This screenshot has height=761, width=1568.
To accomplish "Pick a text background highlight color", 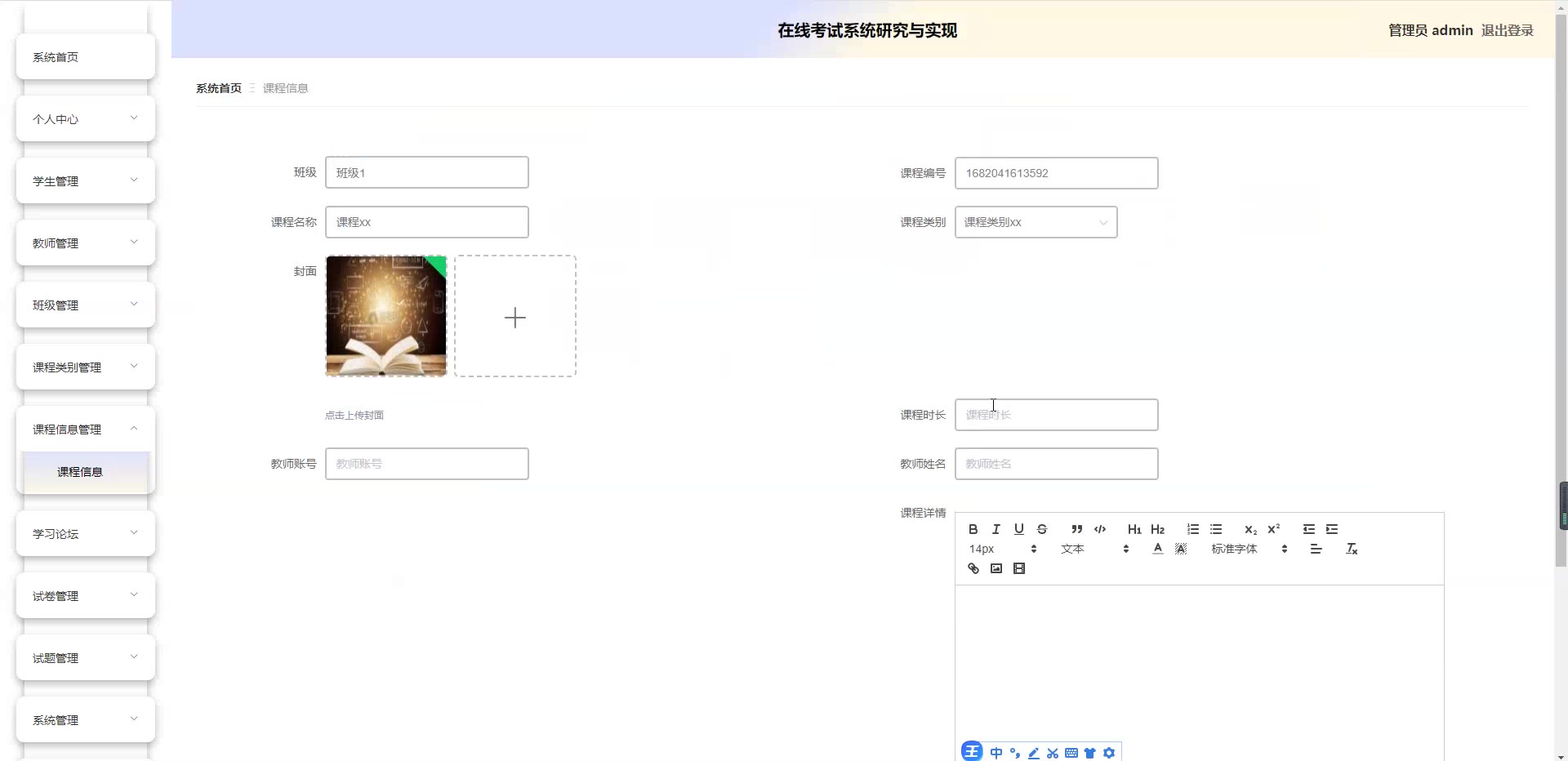I will 1180,549.
